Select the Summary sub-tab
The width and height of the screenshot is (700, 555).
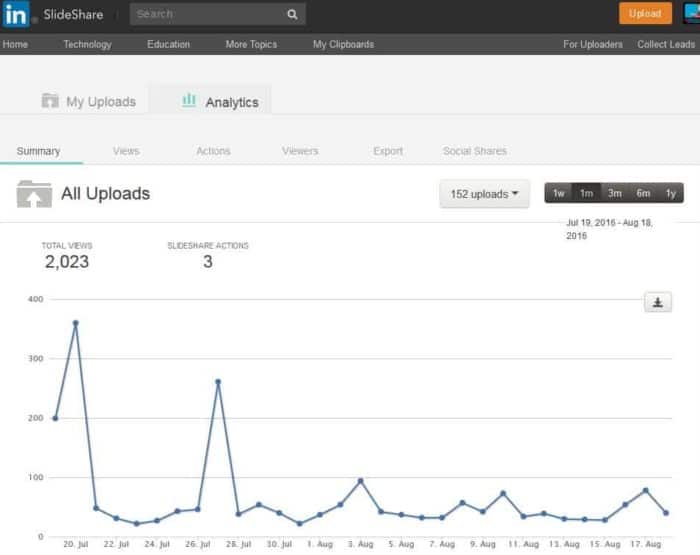38,151
